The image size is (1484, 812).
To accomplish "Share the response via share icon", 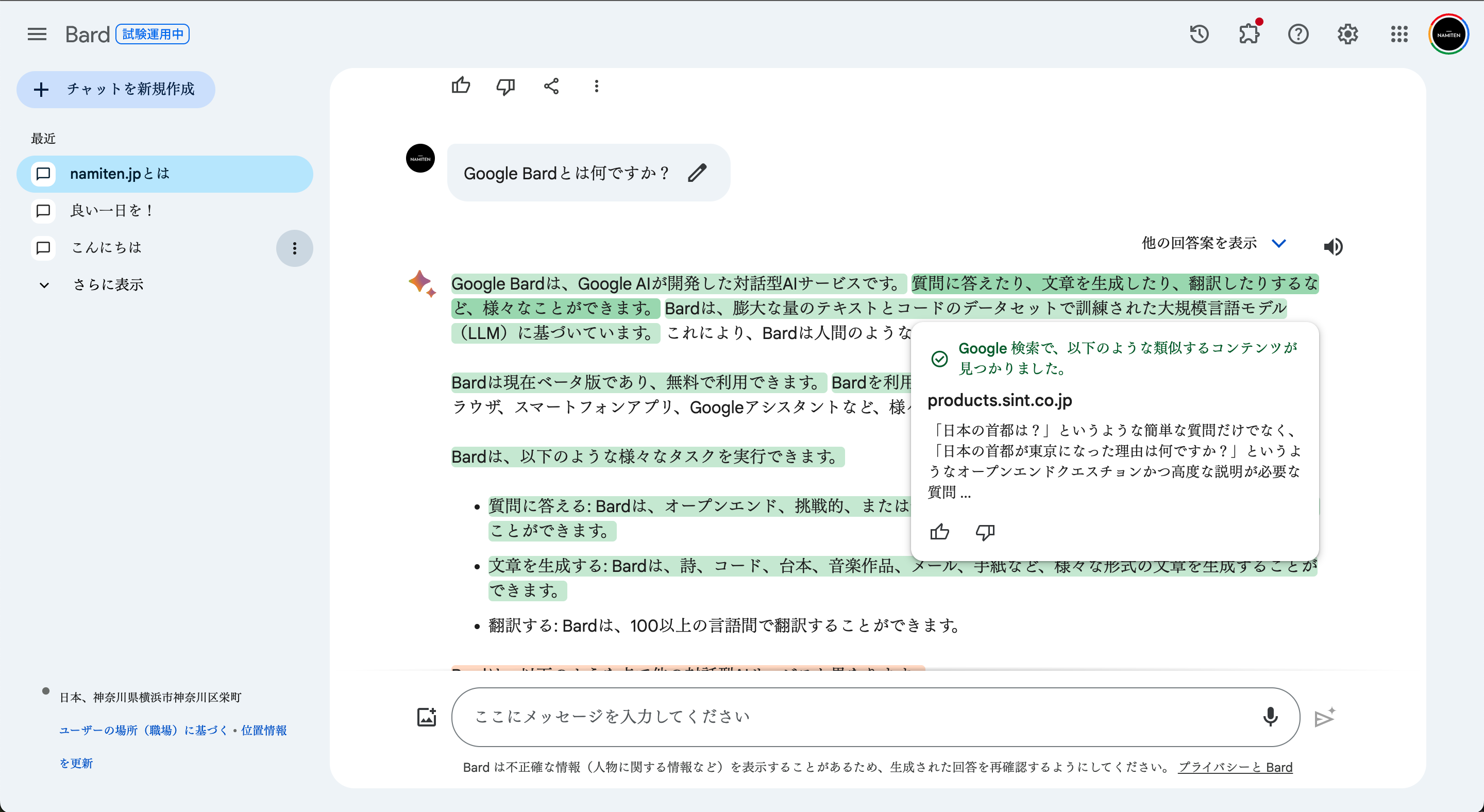I will pos(551,87).
